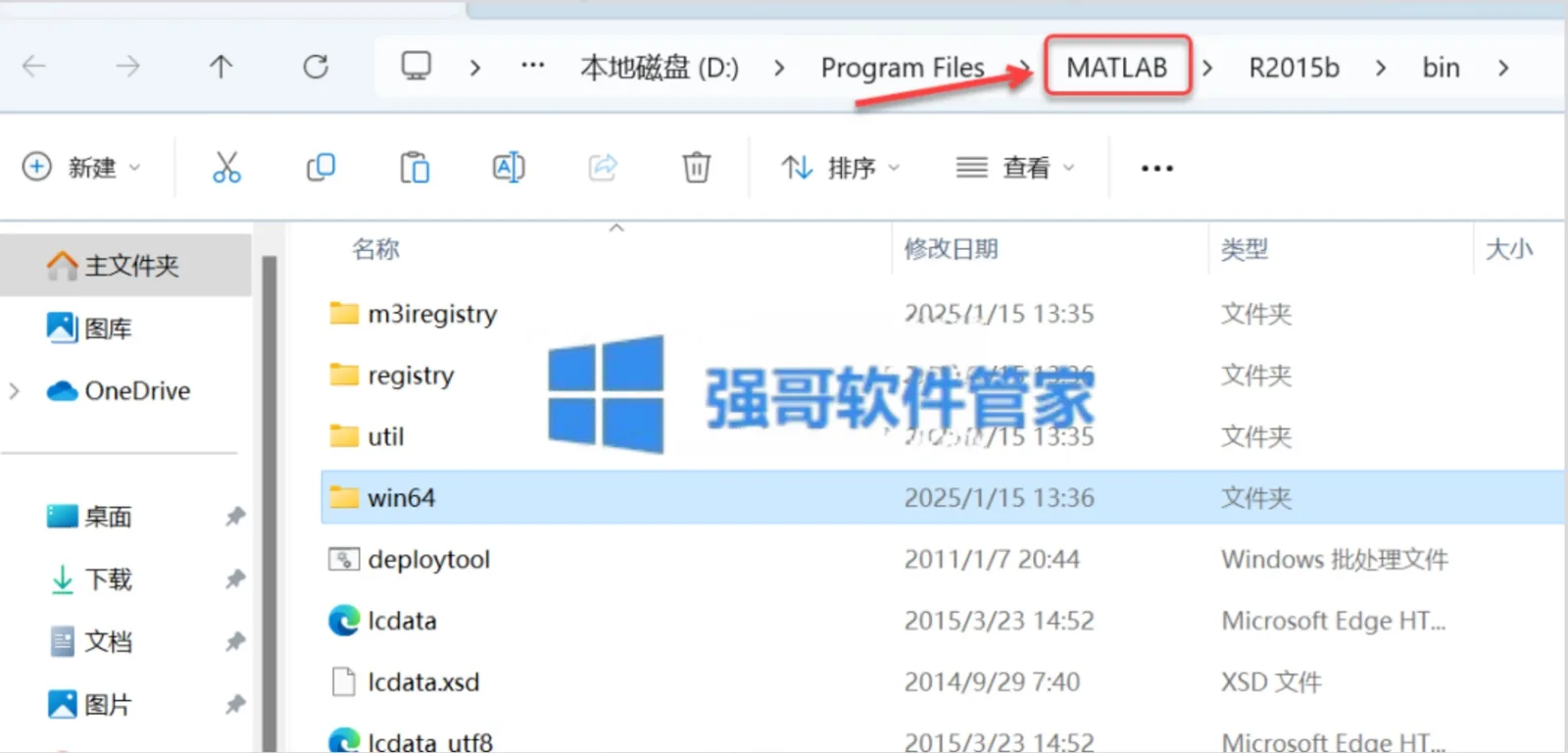The height and width of the screenshot is (753, 1568).
Task: Select 主文件夹 in the navigation pane
Action: click(x=125, y=266)
